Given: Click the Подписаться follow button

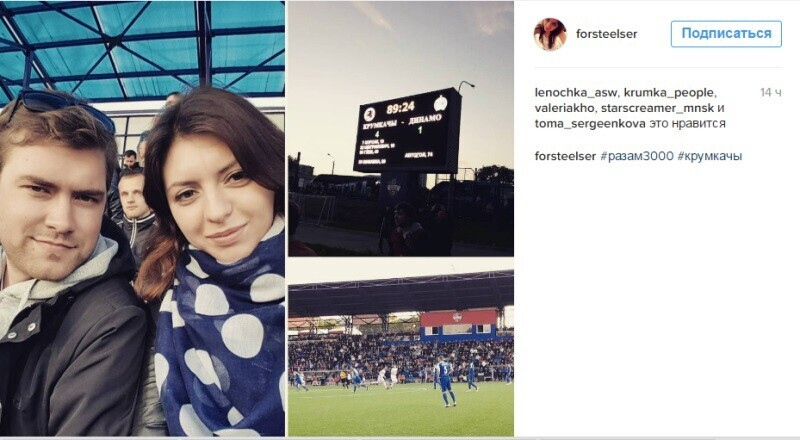Looking at the screenshot, I should [x=726, y=34].
